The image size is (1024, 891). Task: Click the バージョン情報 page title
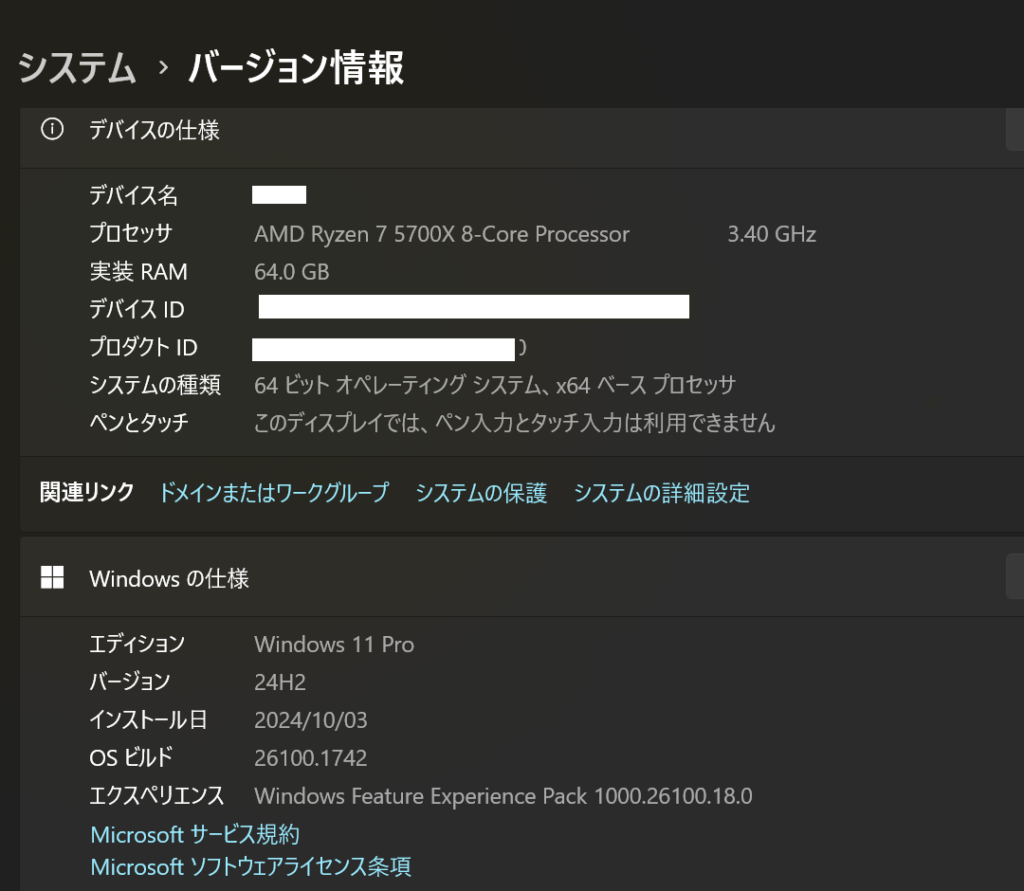pos(296,68)
